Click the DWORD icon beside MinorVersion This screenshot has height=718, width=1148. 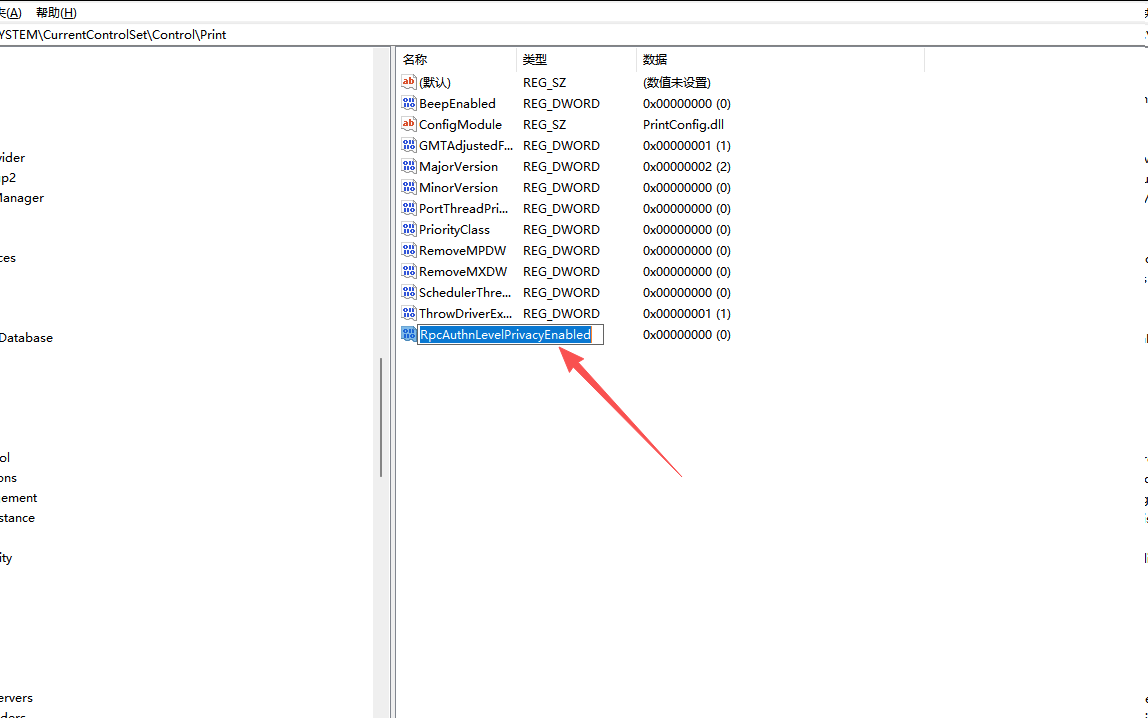[x=408, y=187]
